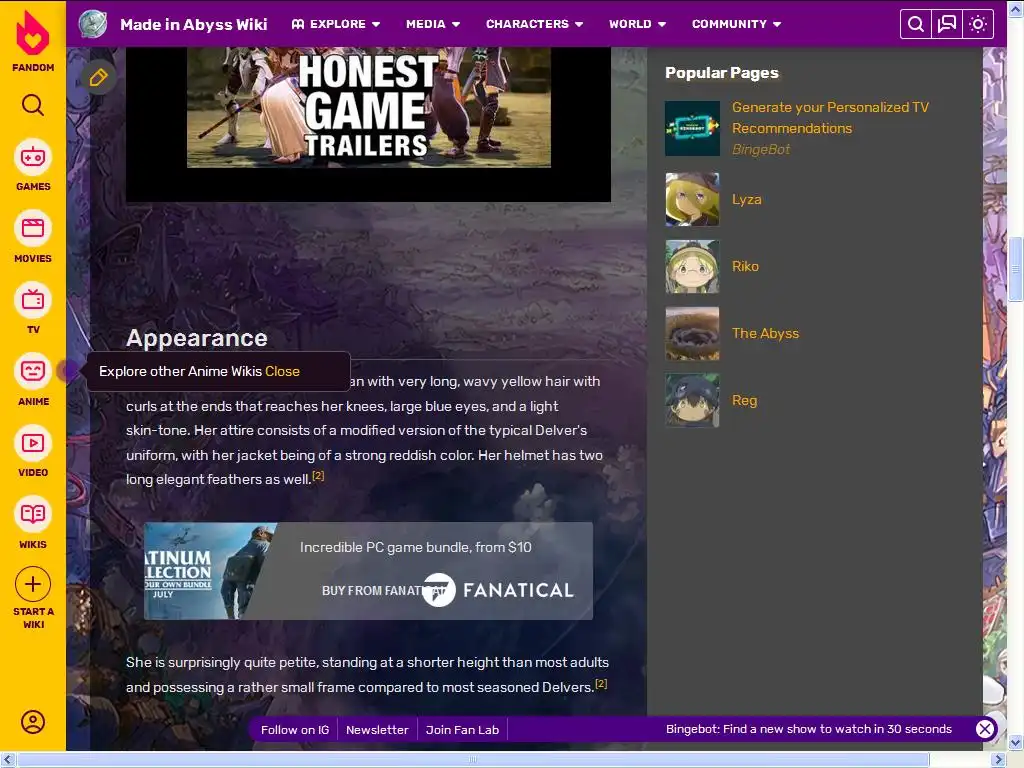Open the Reg popular page link

[744, 400]
